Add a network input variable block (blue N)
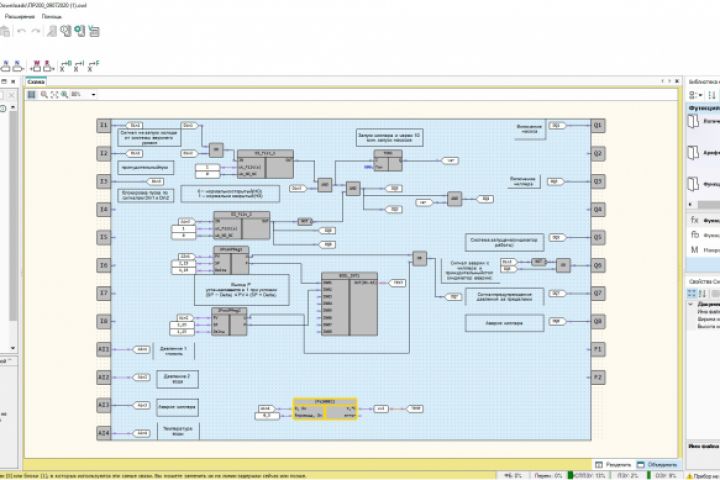This screenshot has height=480, width=720. (6, 66)
